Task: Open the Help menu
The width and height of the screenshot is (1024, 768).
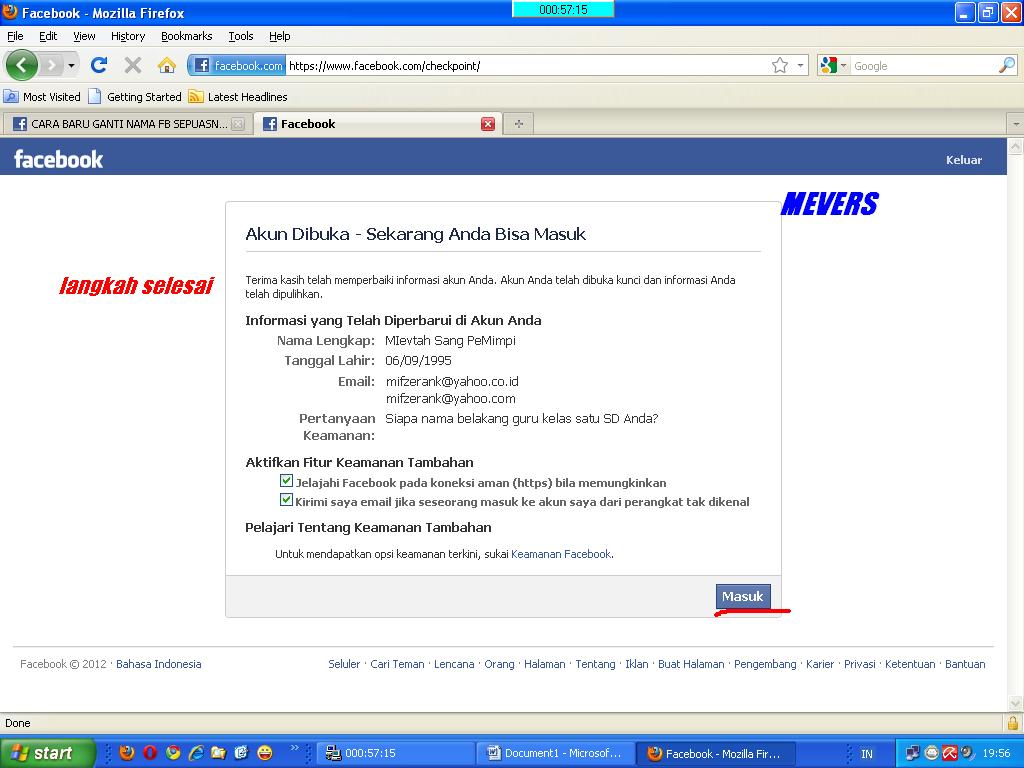Action: [x=280, y=36]
